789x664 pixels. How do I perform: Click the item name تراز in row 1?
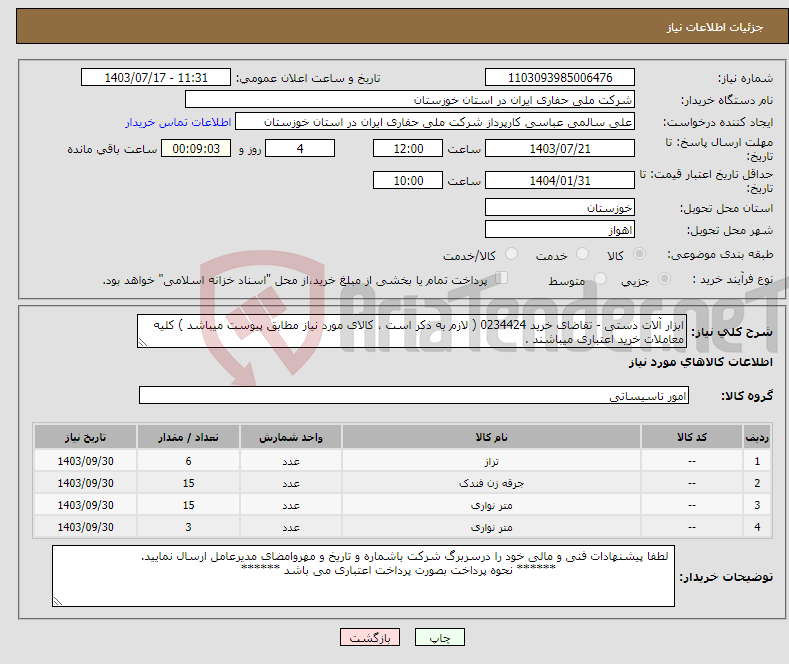coord(491,461)
